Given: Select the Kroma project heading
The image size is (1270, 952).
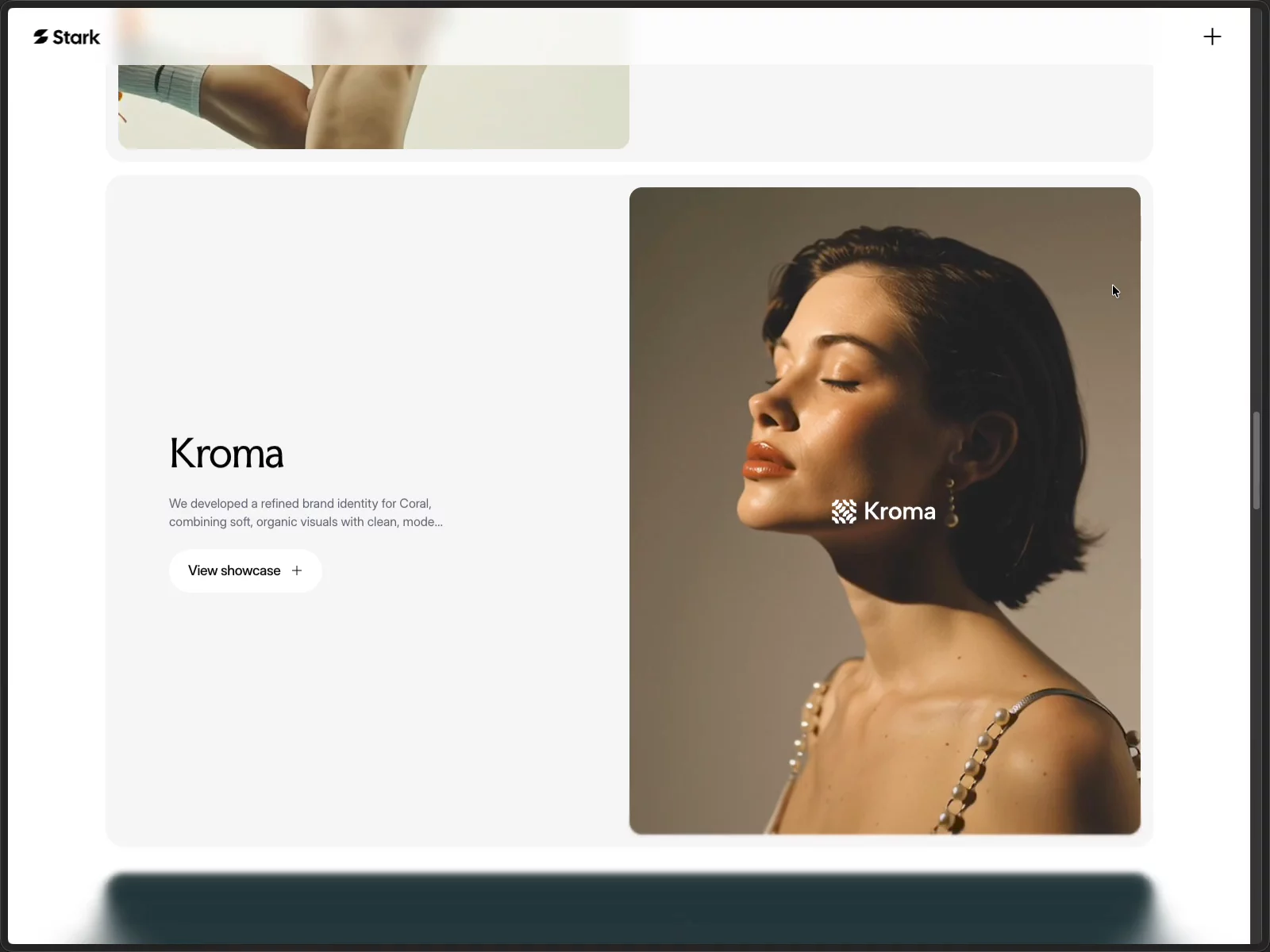Looking at the screenshot, I should [x=226, y=454].
